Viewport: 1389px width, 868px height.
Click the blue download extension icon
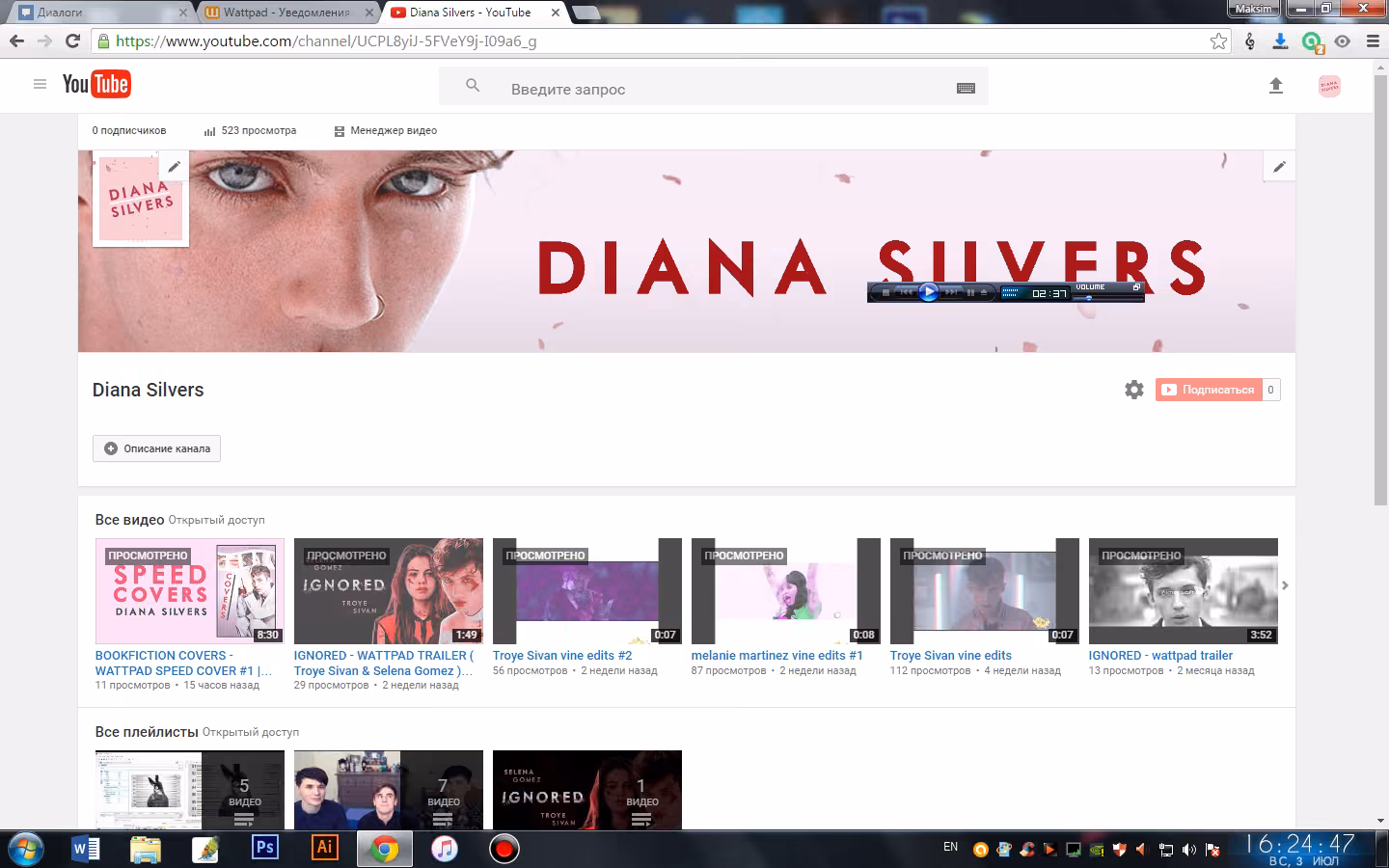click(1280, 41)
